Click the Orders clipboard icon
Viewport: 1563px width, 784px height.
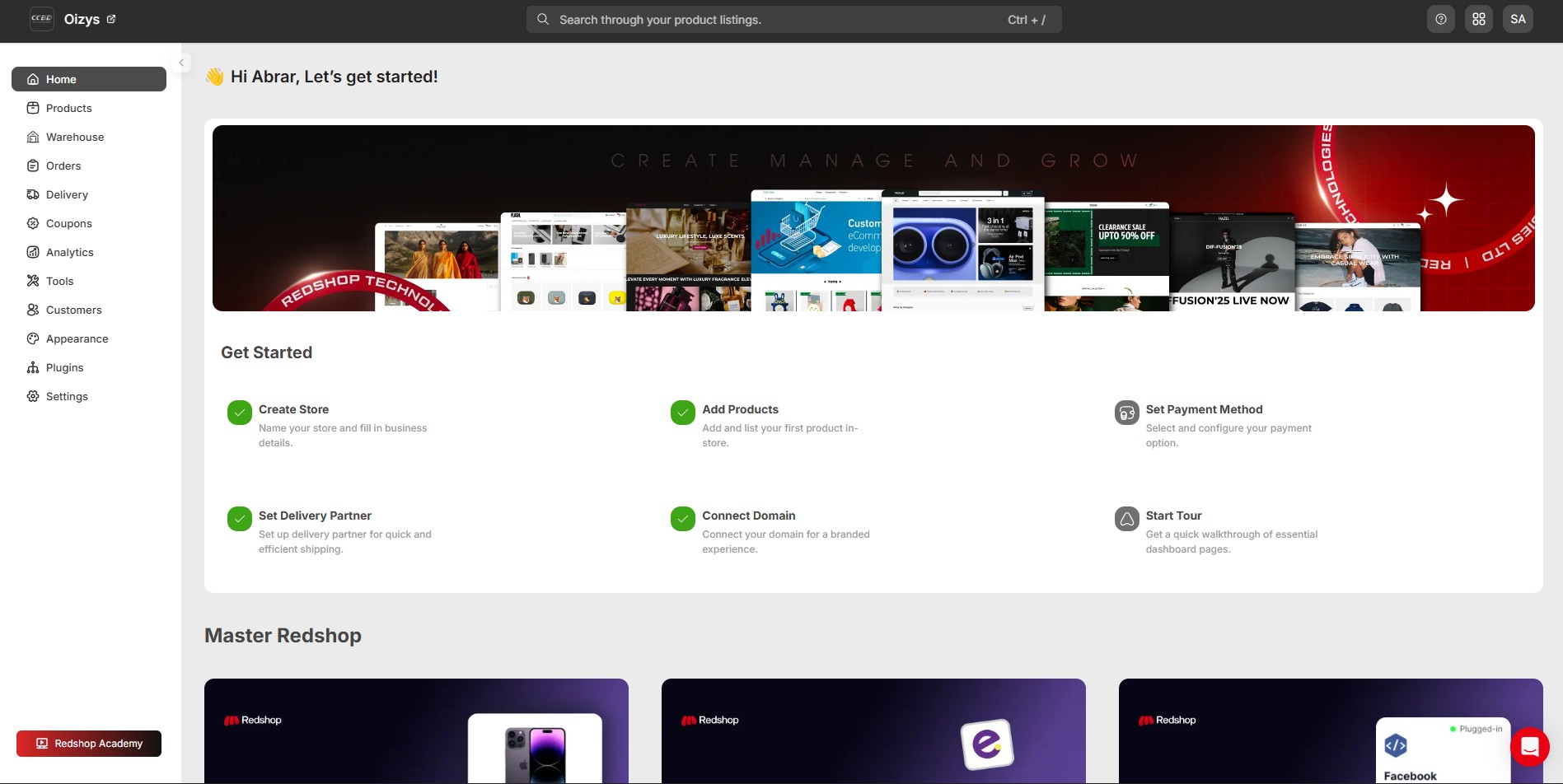click(33, 166)
